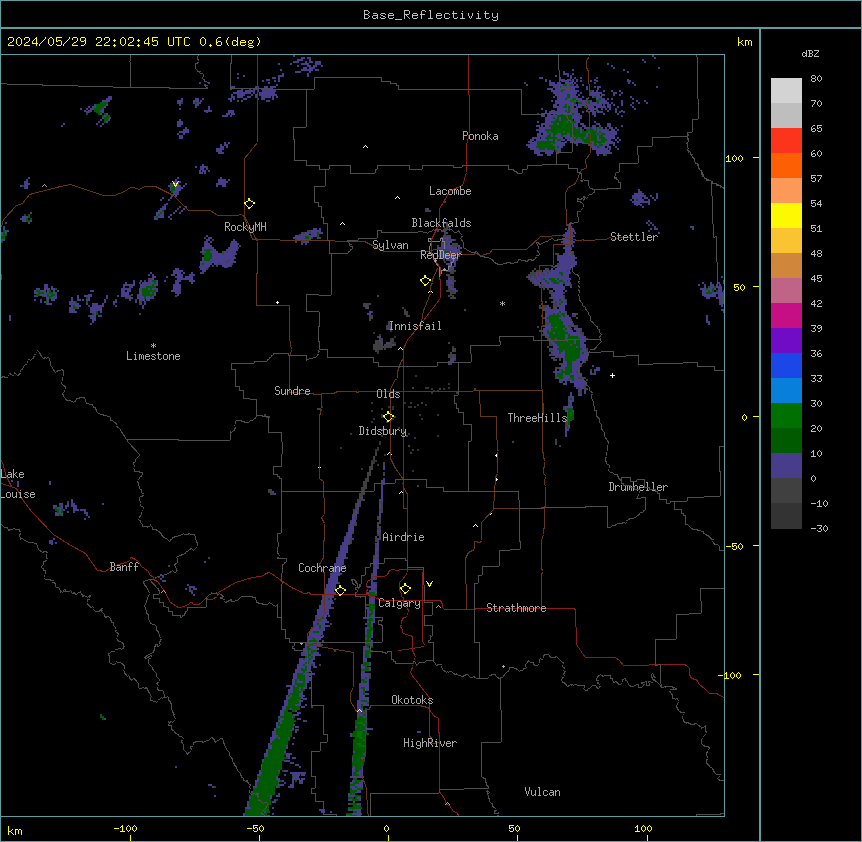Select the Calgary label
Image resolution: width=862 pixels, height=842 pixels.
(x=400, y=603)
